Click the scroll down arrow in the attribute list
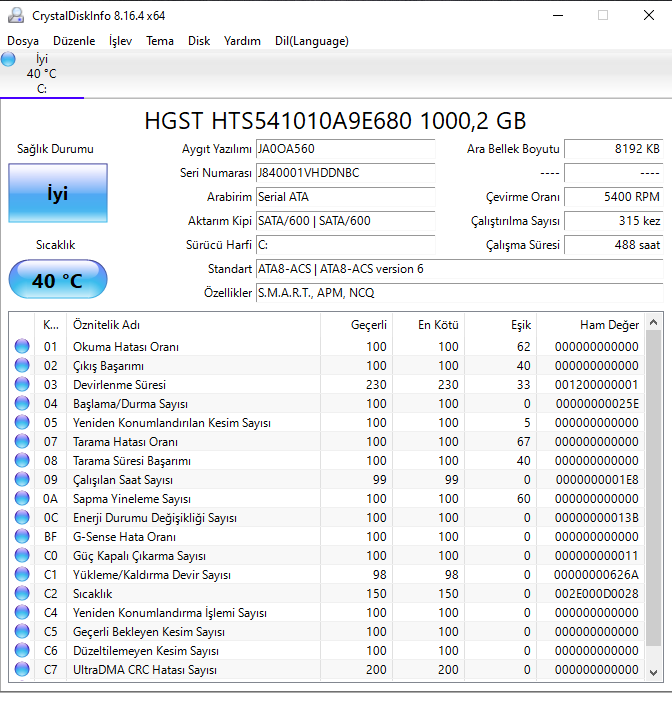The image size is (672, 716). point(654,673)
